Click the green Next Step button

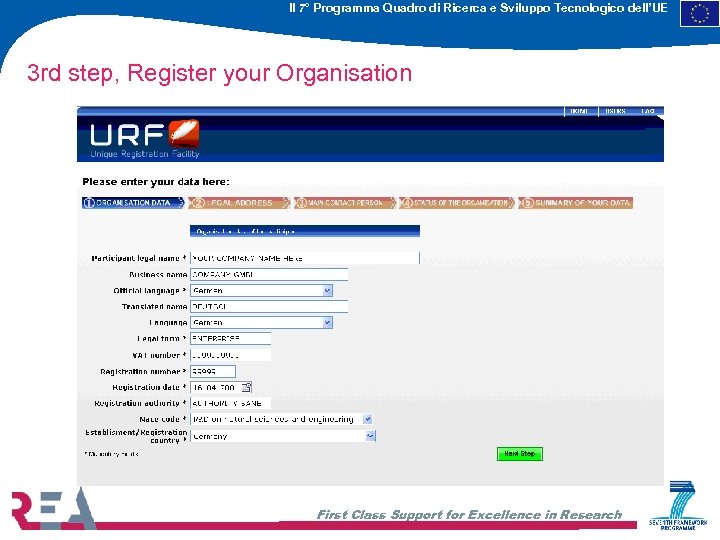tap(520, 454)
